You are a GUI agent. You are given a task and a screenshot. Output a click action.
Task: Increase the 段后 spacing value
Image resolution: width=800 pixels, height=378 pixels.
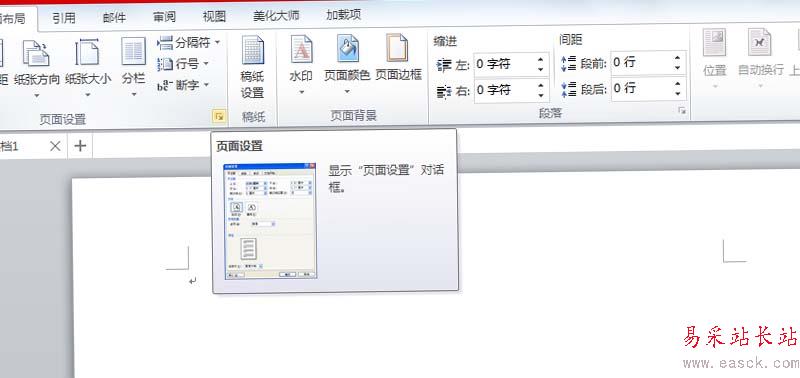[678, 84]
